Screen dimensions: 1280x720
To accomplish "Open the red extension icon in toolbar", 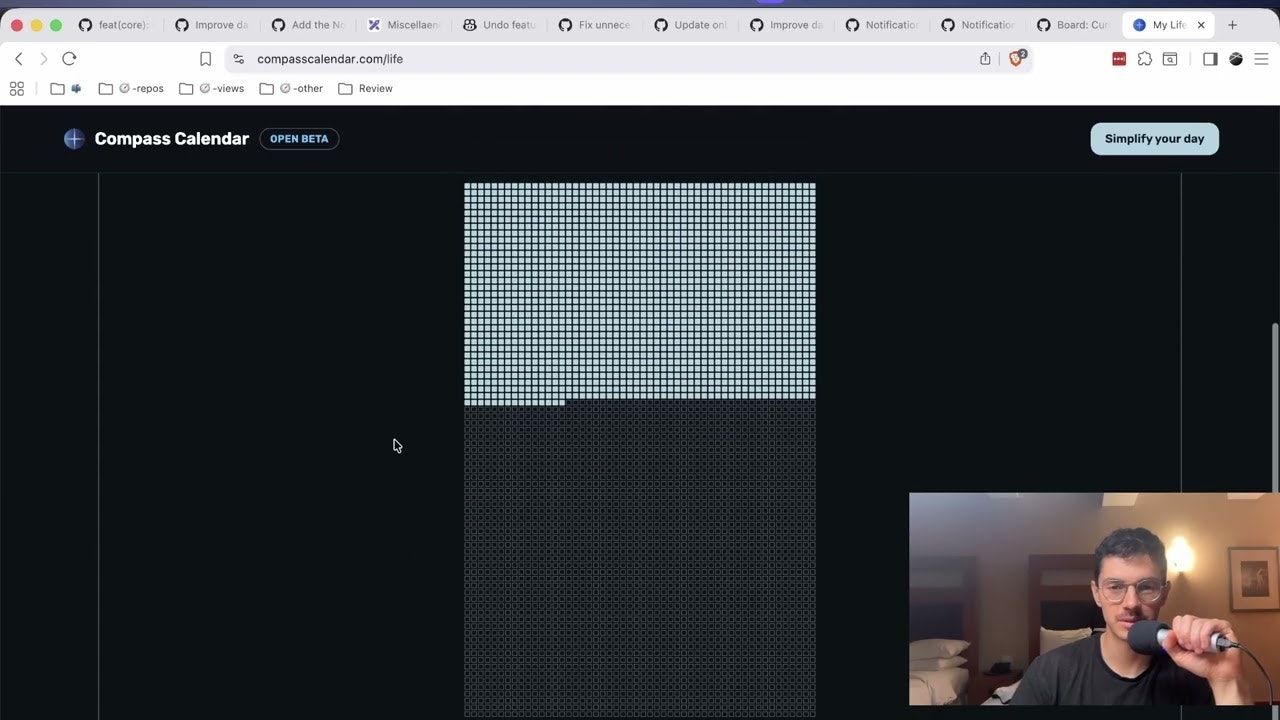I will [x=1119, y=59].
